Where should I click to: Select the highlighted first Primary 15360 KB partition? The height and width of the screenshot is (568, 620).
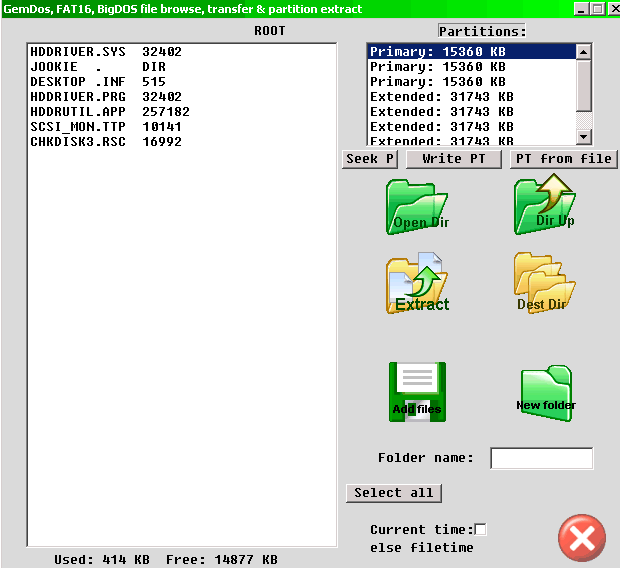pyautogui.click(x=472, y=52)
